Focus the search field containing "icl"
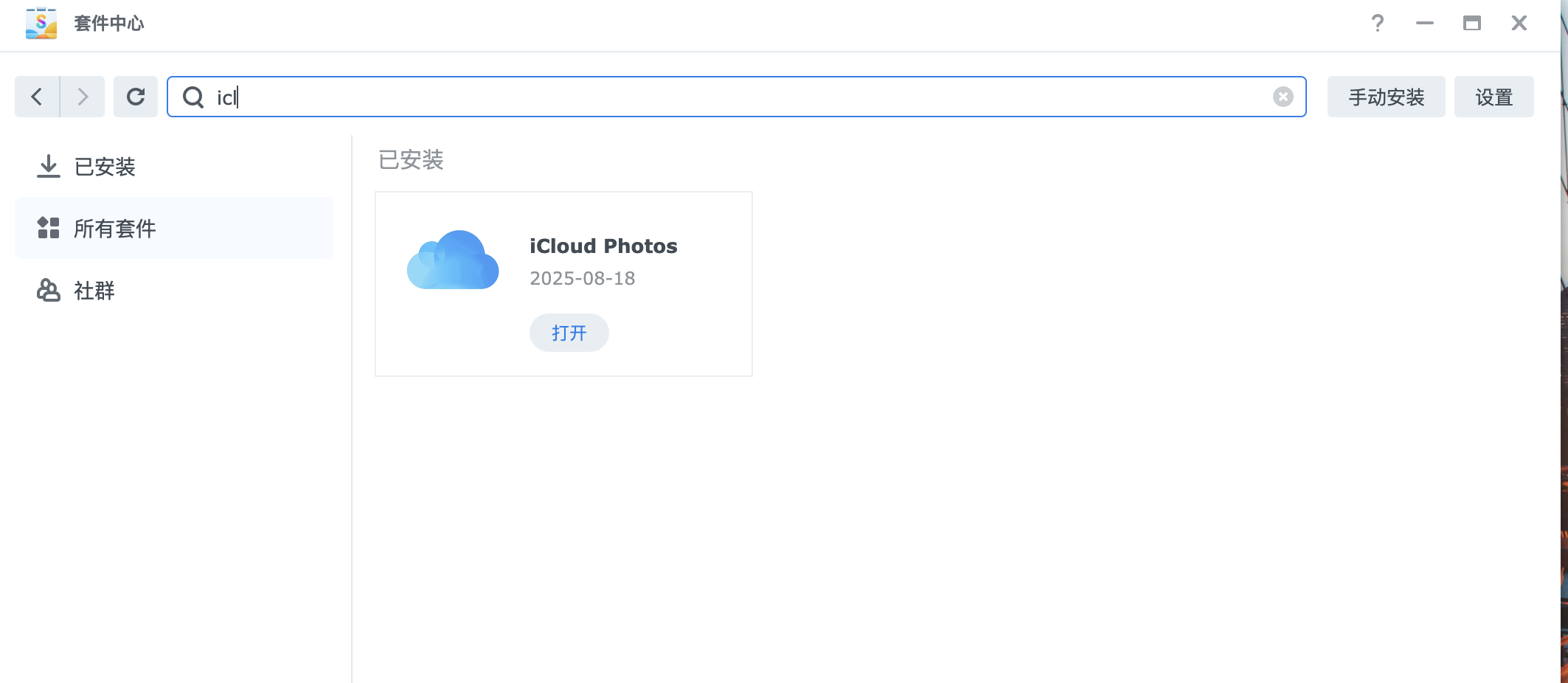The image size is (1568, 683). pos(738,97)
